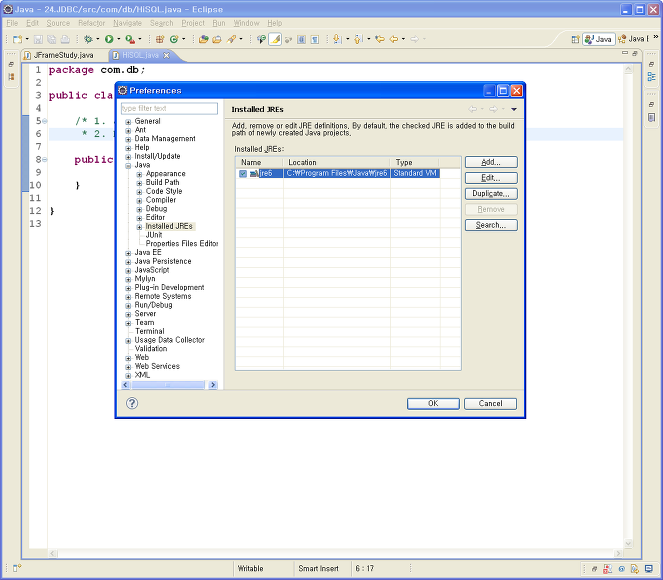This screenshot has height=580, width=663.
Task: Click the New file wizard toolbar icon
Action: [x=17, y=39]
